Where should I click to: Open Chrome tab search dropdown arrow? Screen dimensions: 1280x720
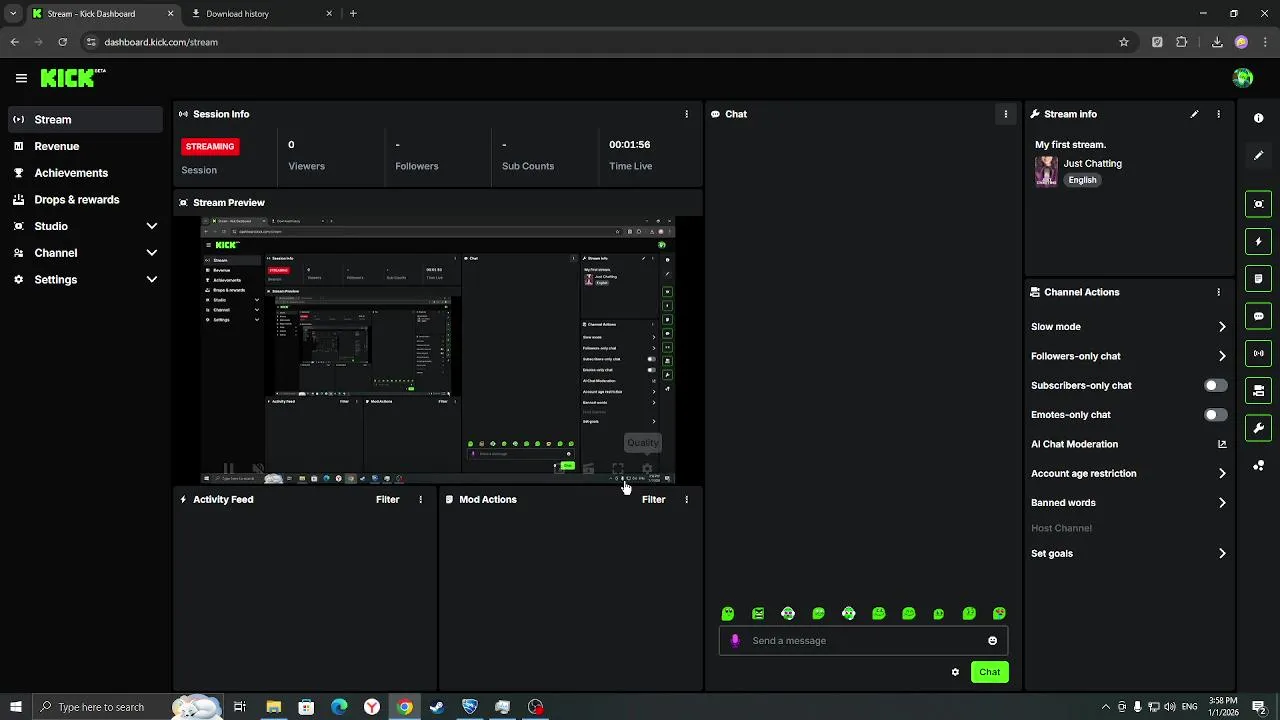click(12, 14)
